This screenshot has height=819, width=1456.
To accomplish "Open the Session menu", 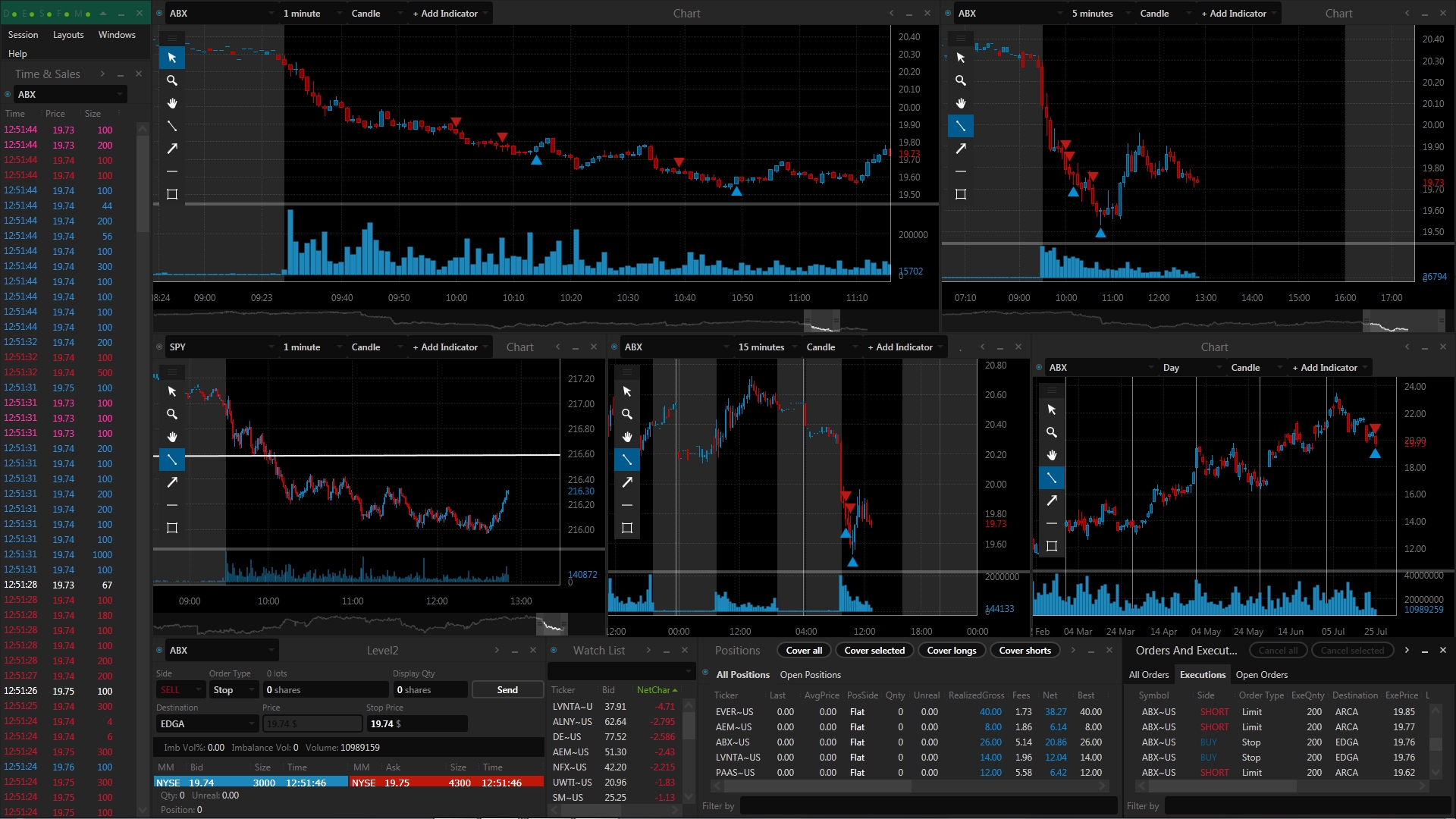I will [x=23, y=35].
